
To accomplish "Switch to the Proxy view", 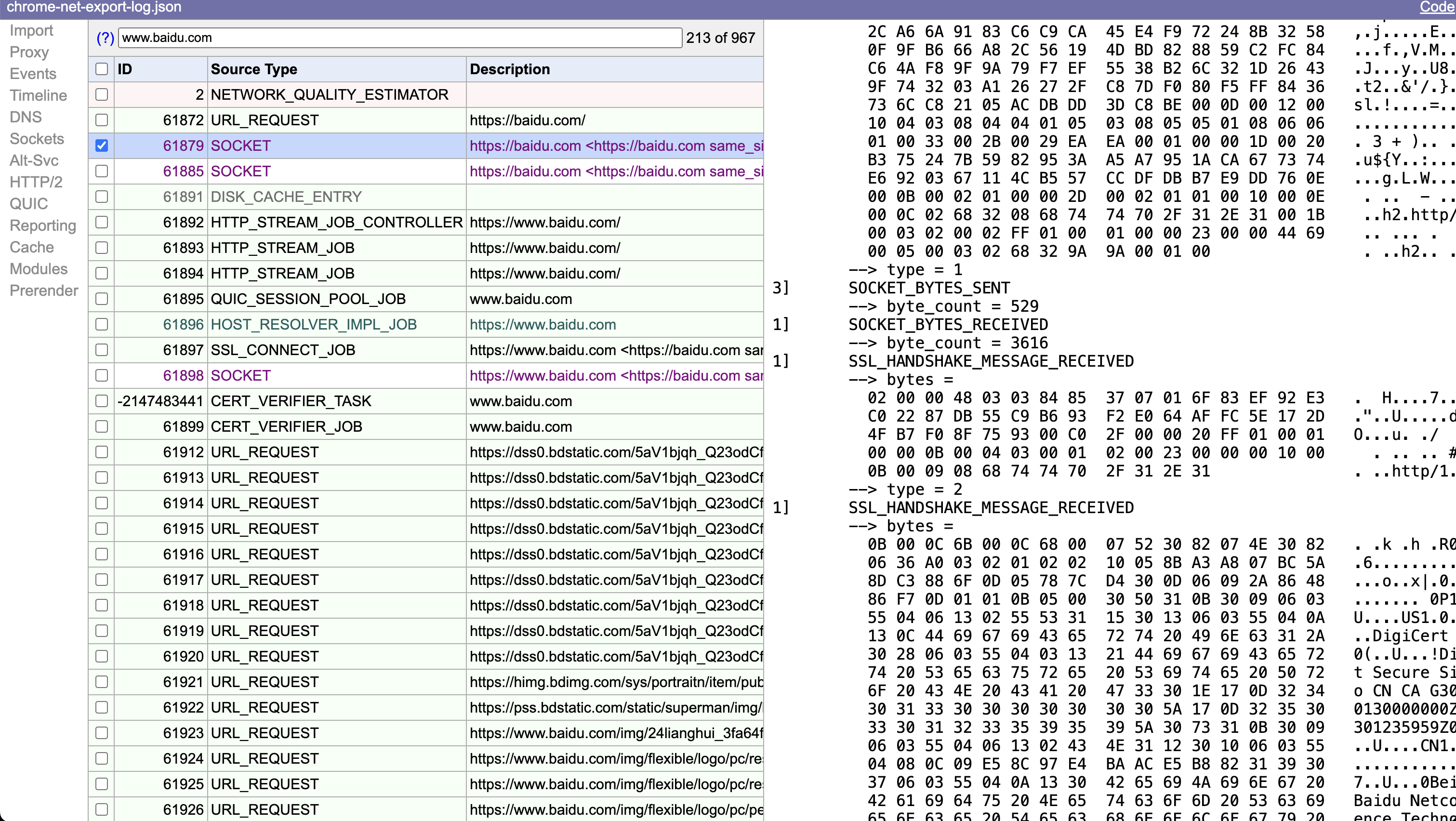I will pos(29,52).
